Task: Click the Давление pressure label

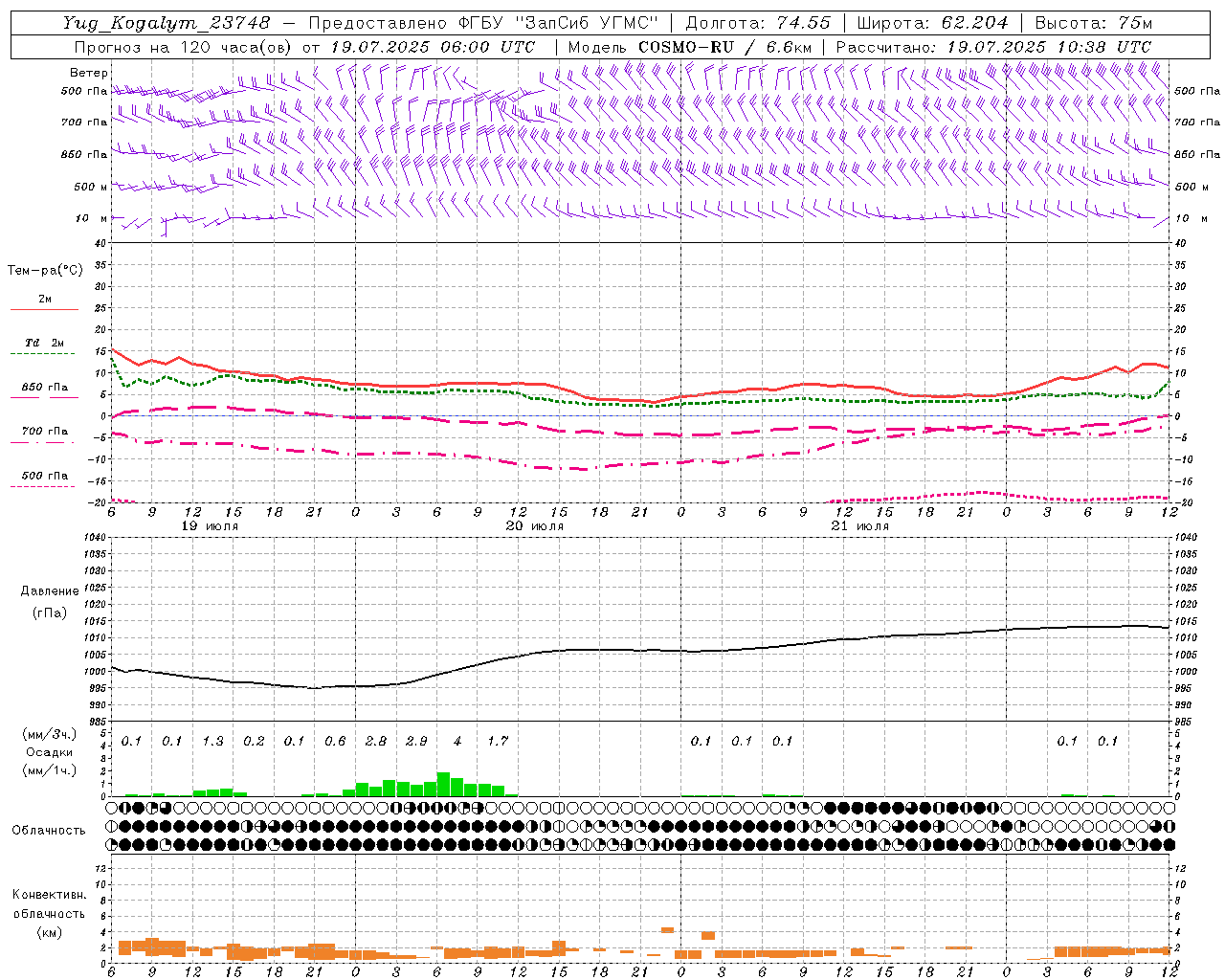Action: (50, 591)
